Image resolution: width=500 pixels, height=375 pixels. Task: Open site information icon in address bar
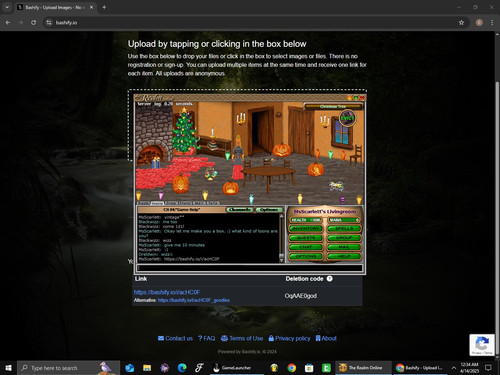point(49,22)
